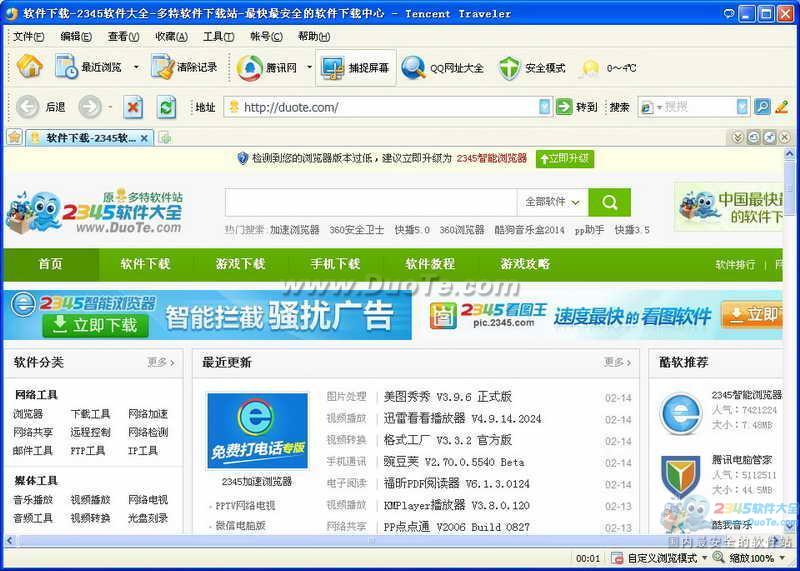Screen dimensions: 800x571
Task: Click the weather sun icon
Action: (590, 68)
